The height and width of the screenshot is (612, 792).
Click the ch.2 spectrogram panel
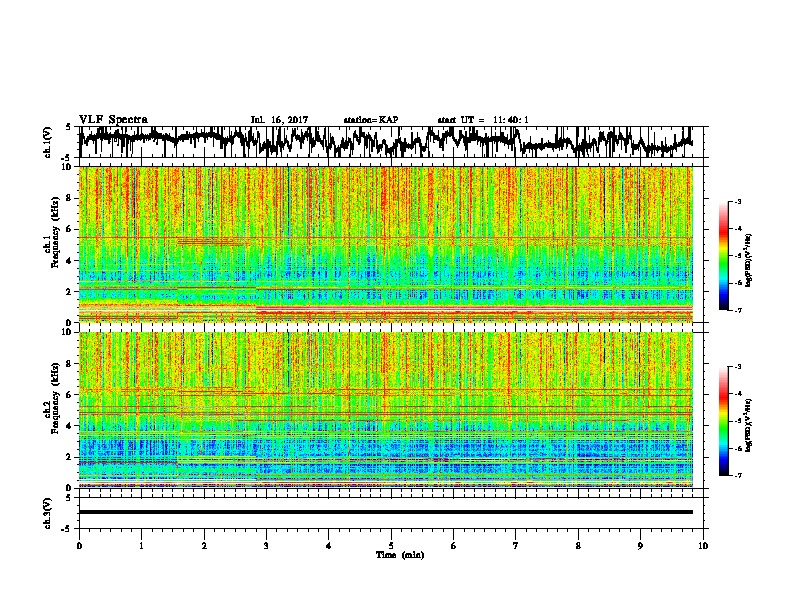click(386, 410)
